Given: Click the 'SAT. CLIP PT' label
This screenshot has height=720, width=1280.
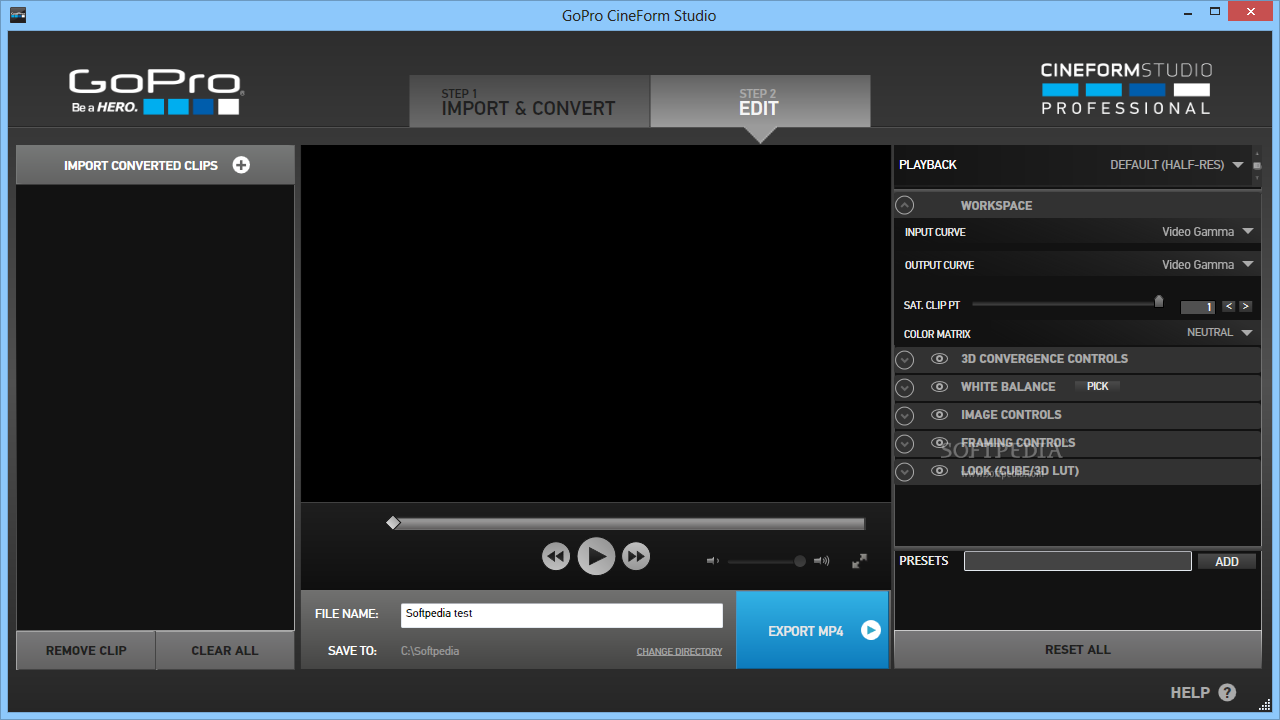Looking at the screenshot, I should (932, 305).
